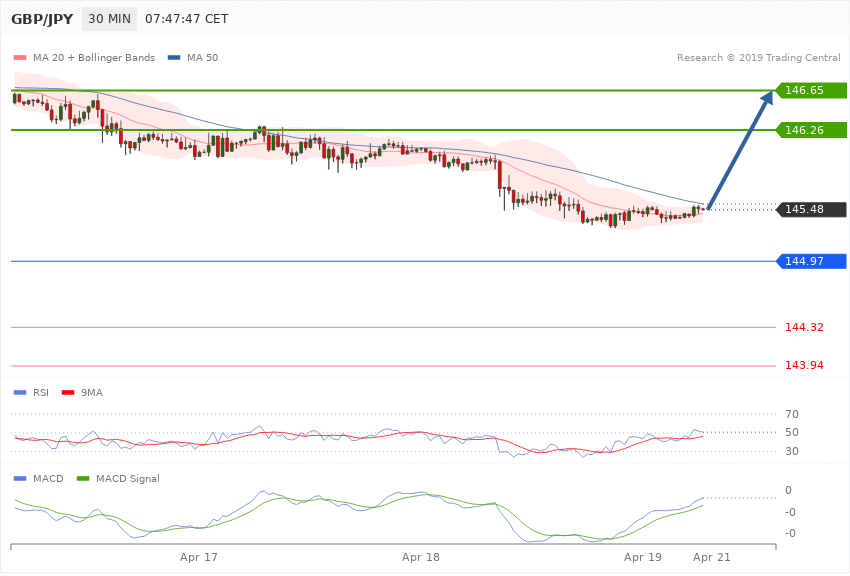
Task: Click the GBP/JPY symbol title
Action: 42,19
